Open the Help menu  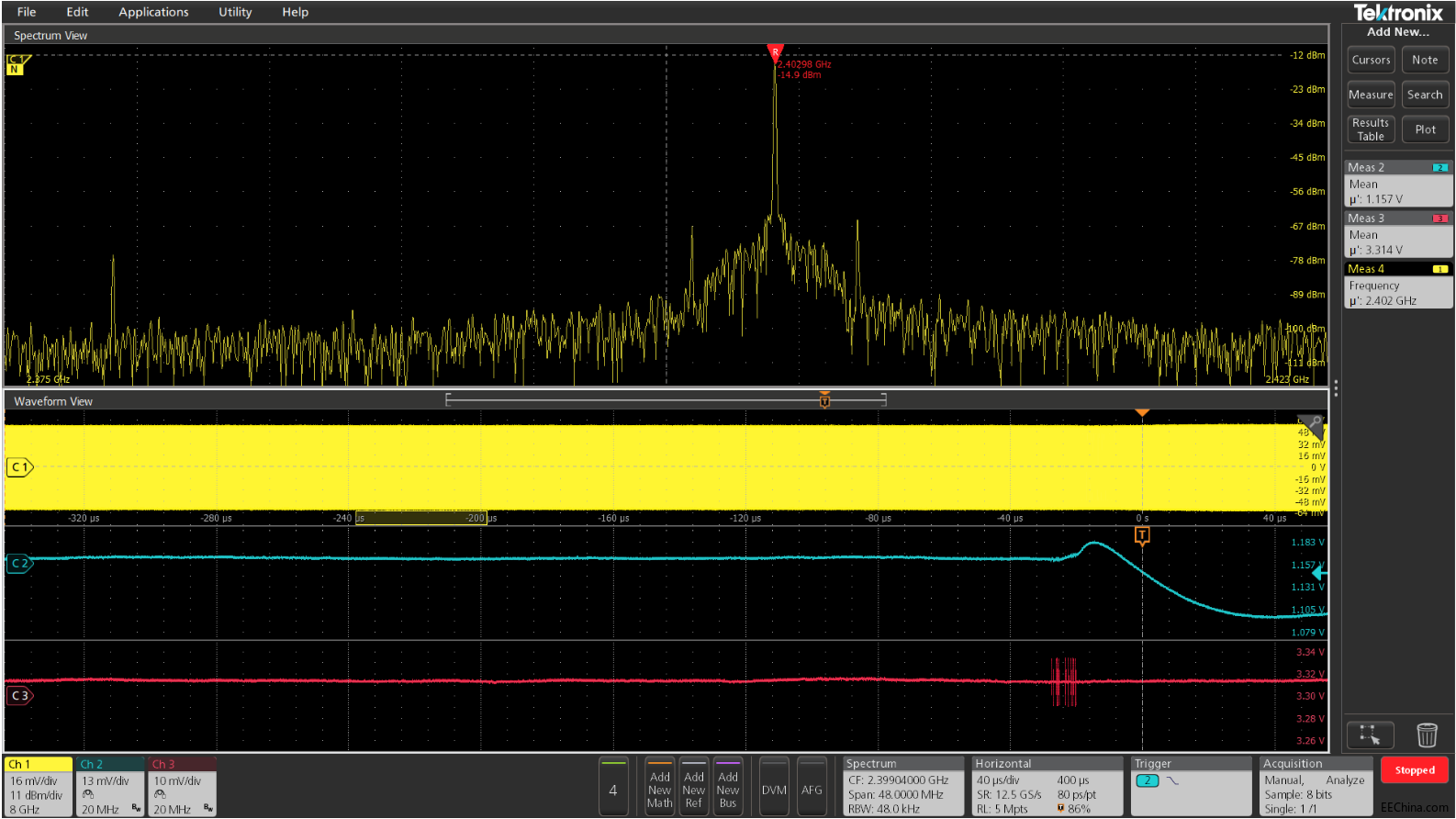click(295, 12)
